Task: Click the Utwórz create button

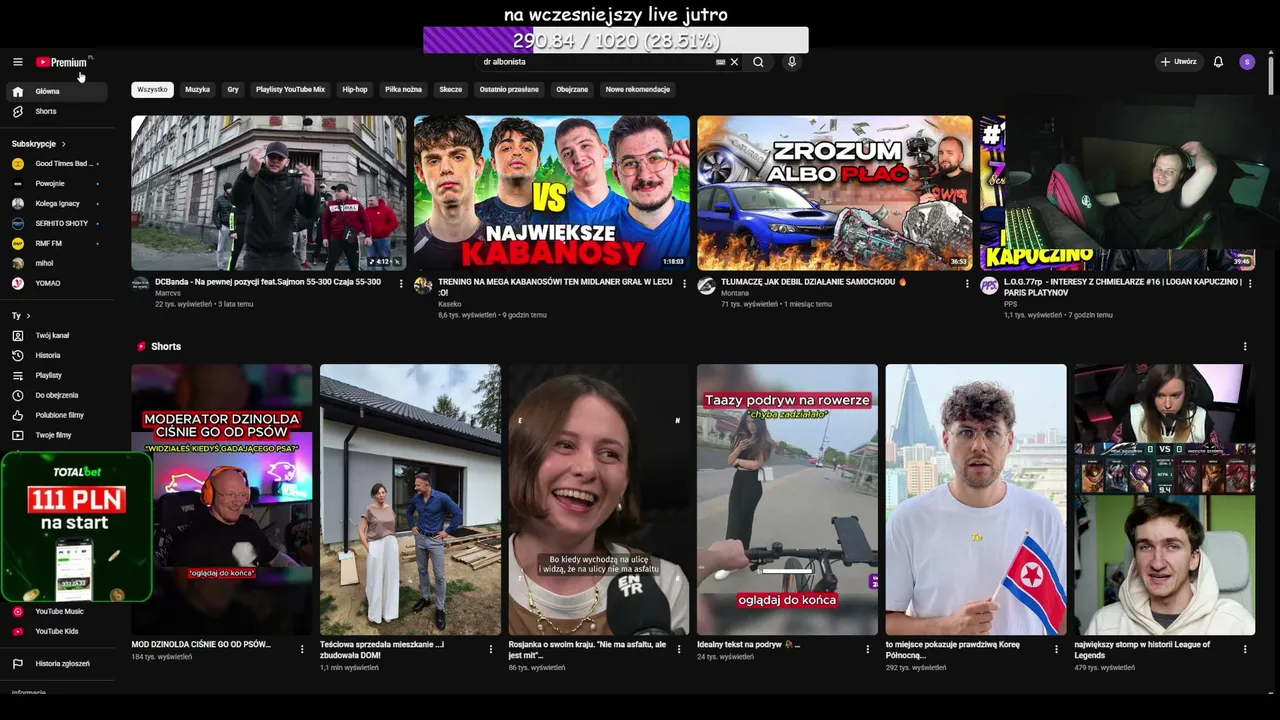Action: [x=1178, y=62]
